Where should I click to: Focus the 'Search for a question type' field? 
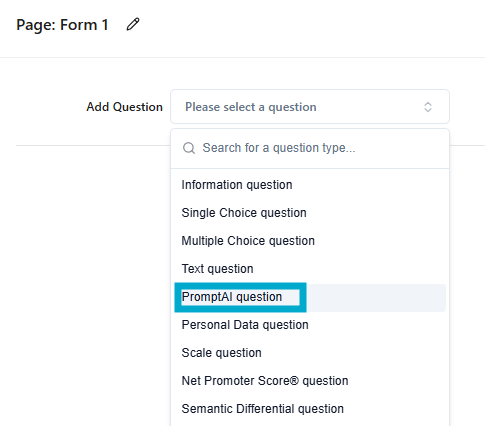pyautogui.click(x=310, y=148)
